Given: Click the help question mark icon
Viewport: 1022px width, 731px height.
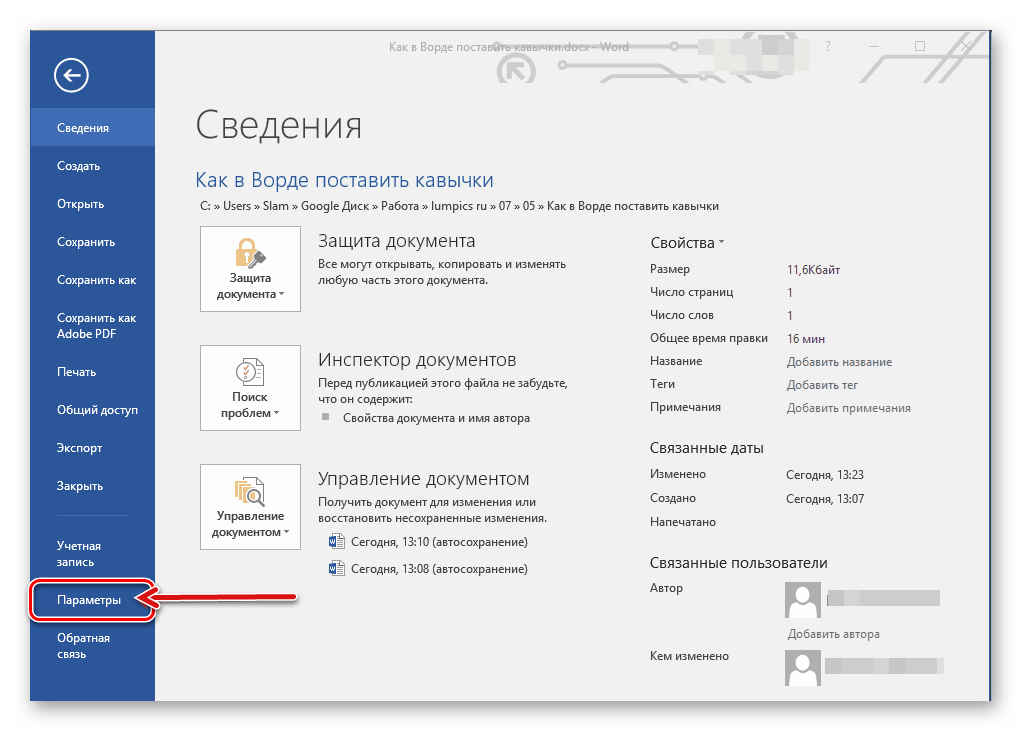Looking at the screenshot, I should click(x=828, y=47).
